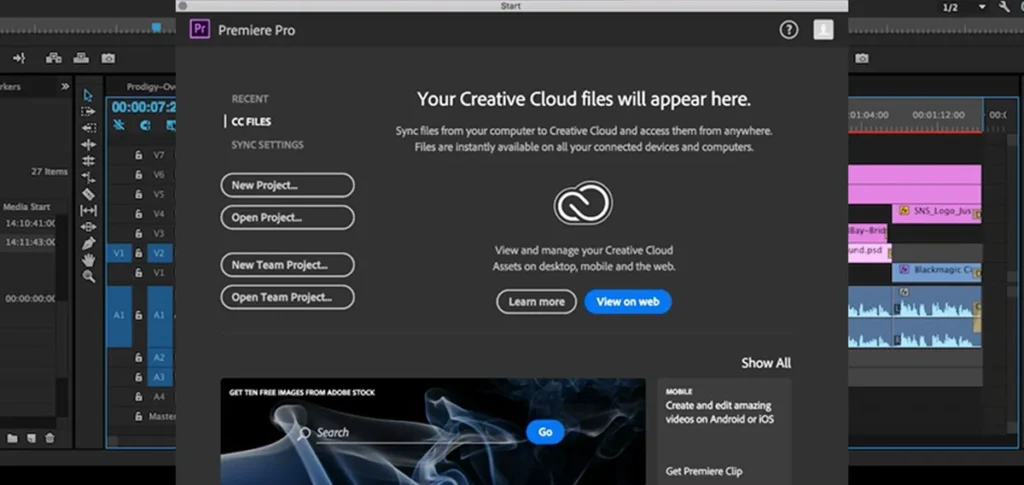The height and width of the screenshot is (485, 1024).
Task: Toggle source patching for A1
Action: tap(119, 315)
